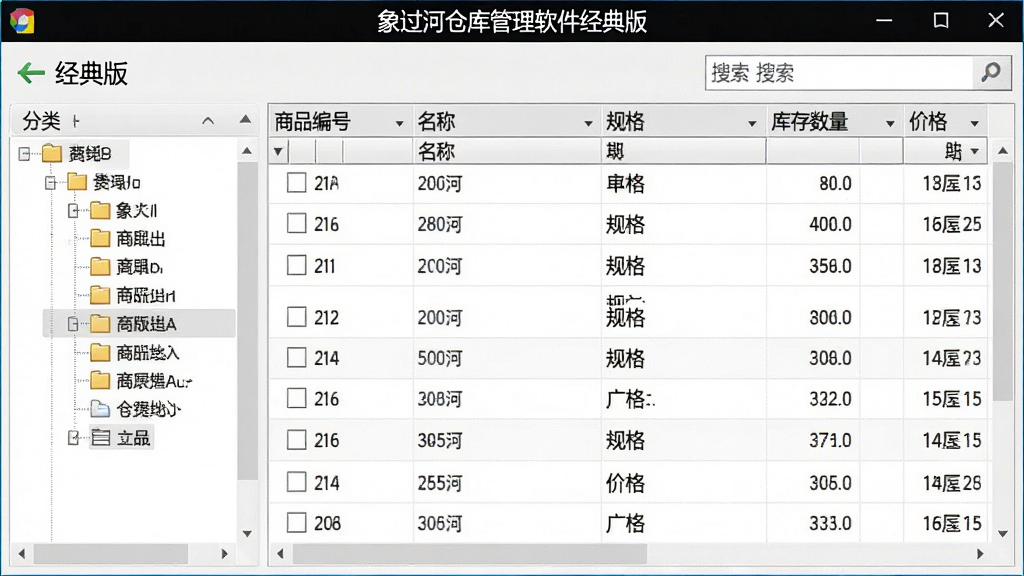The width and height of the screenshot is (1024, 576).
Task: Collapse the root folder tree node
Action: 25,154
